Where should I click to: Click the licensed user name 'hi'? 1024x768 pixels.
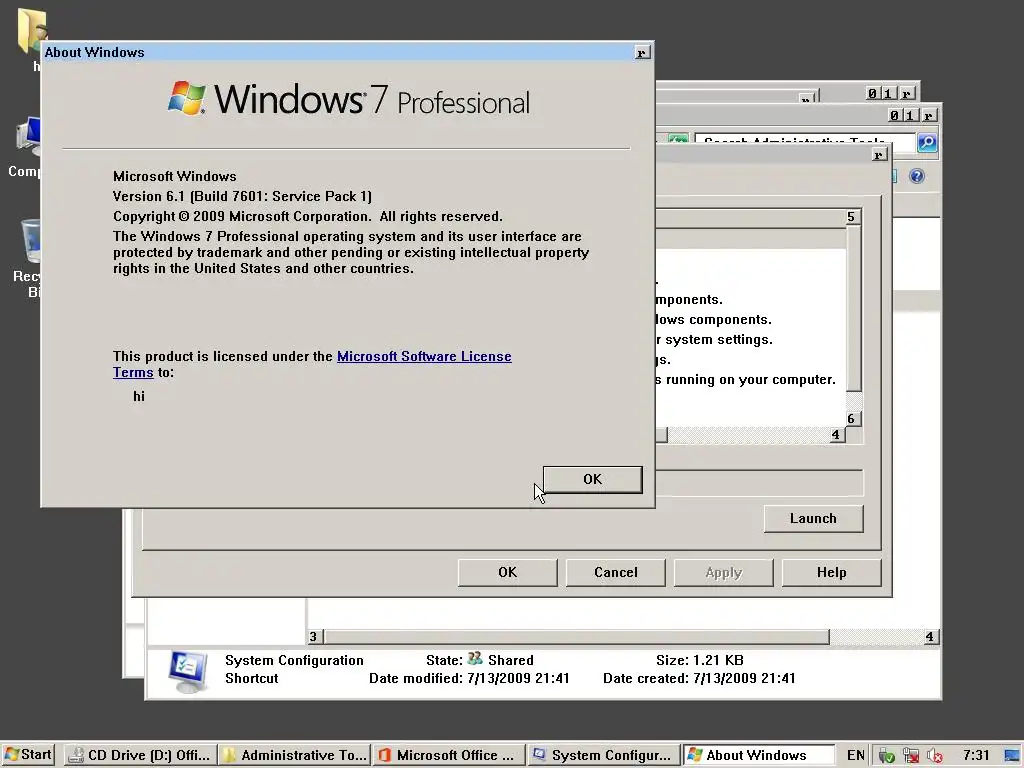(x=138, y=396)
